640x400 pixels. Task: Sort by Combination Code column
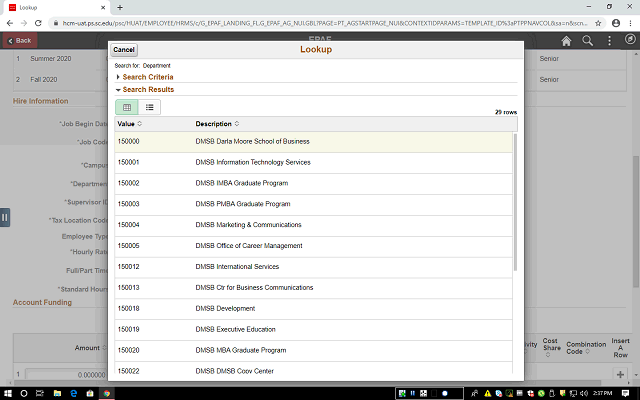pyautogui.click(x=586, y=348)
